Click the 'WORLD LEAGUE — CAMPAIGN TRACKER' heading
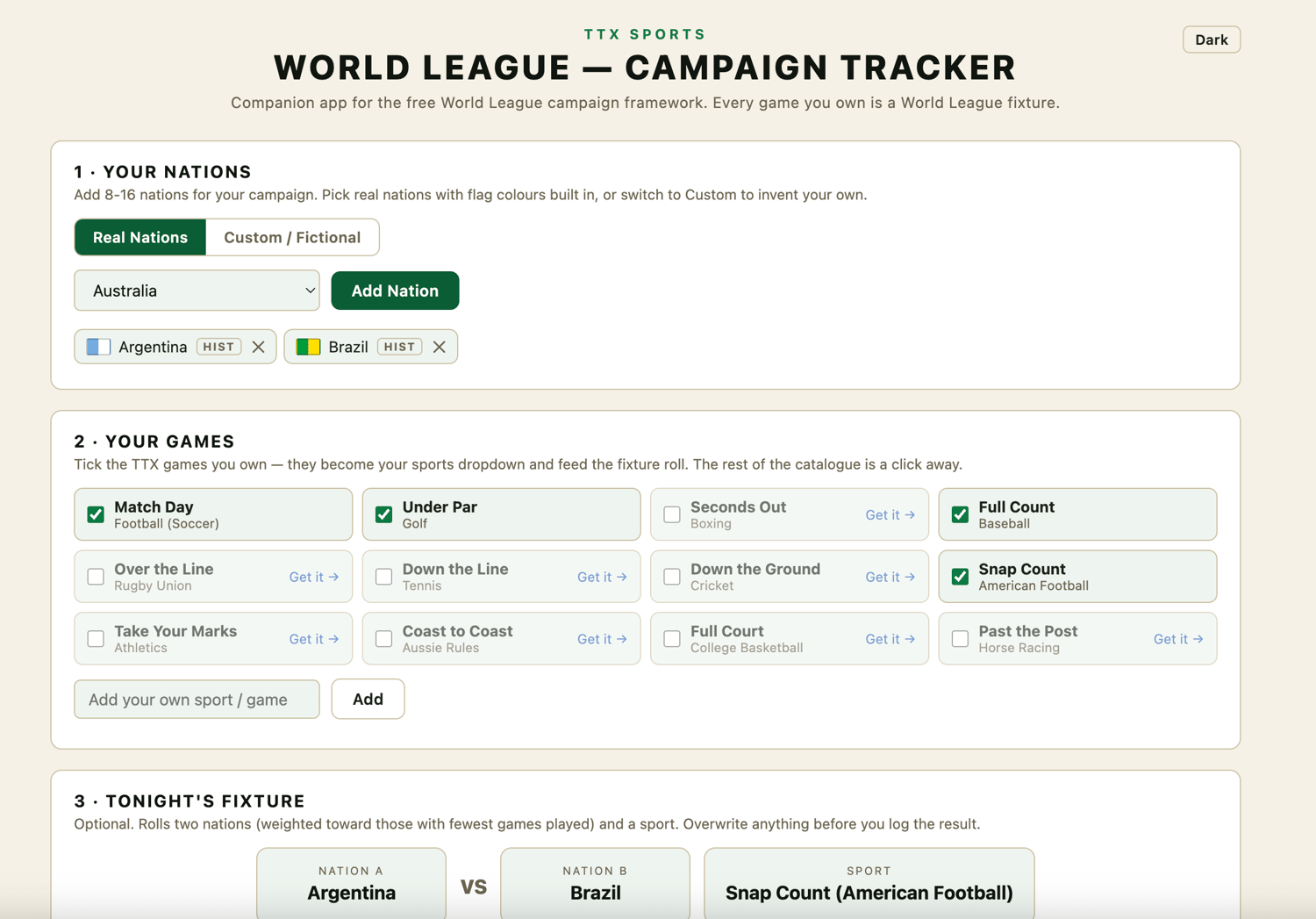This screenshot has width=1316, height=919. (x=645, y=68)
